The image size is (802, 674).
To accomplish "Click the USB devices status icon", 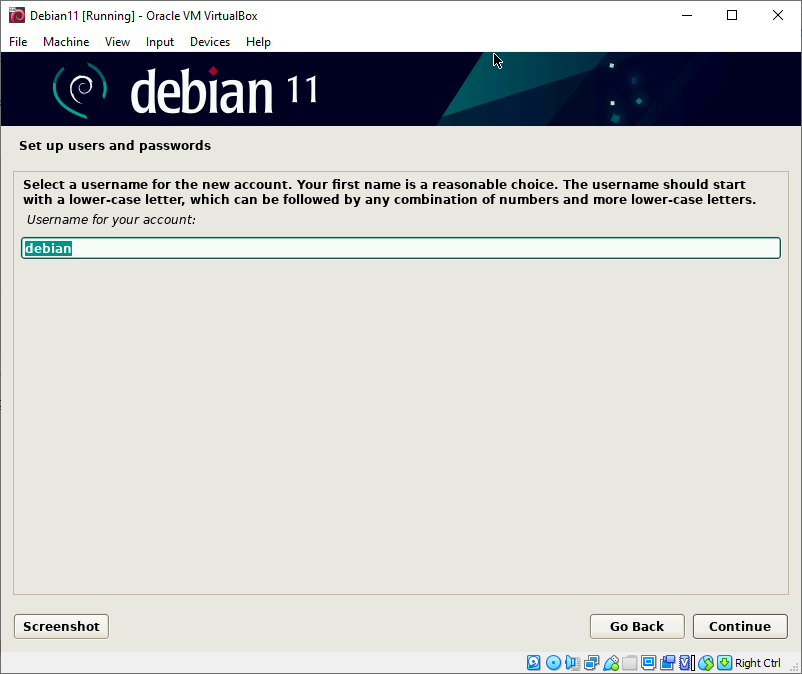I will click(611, 663).
